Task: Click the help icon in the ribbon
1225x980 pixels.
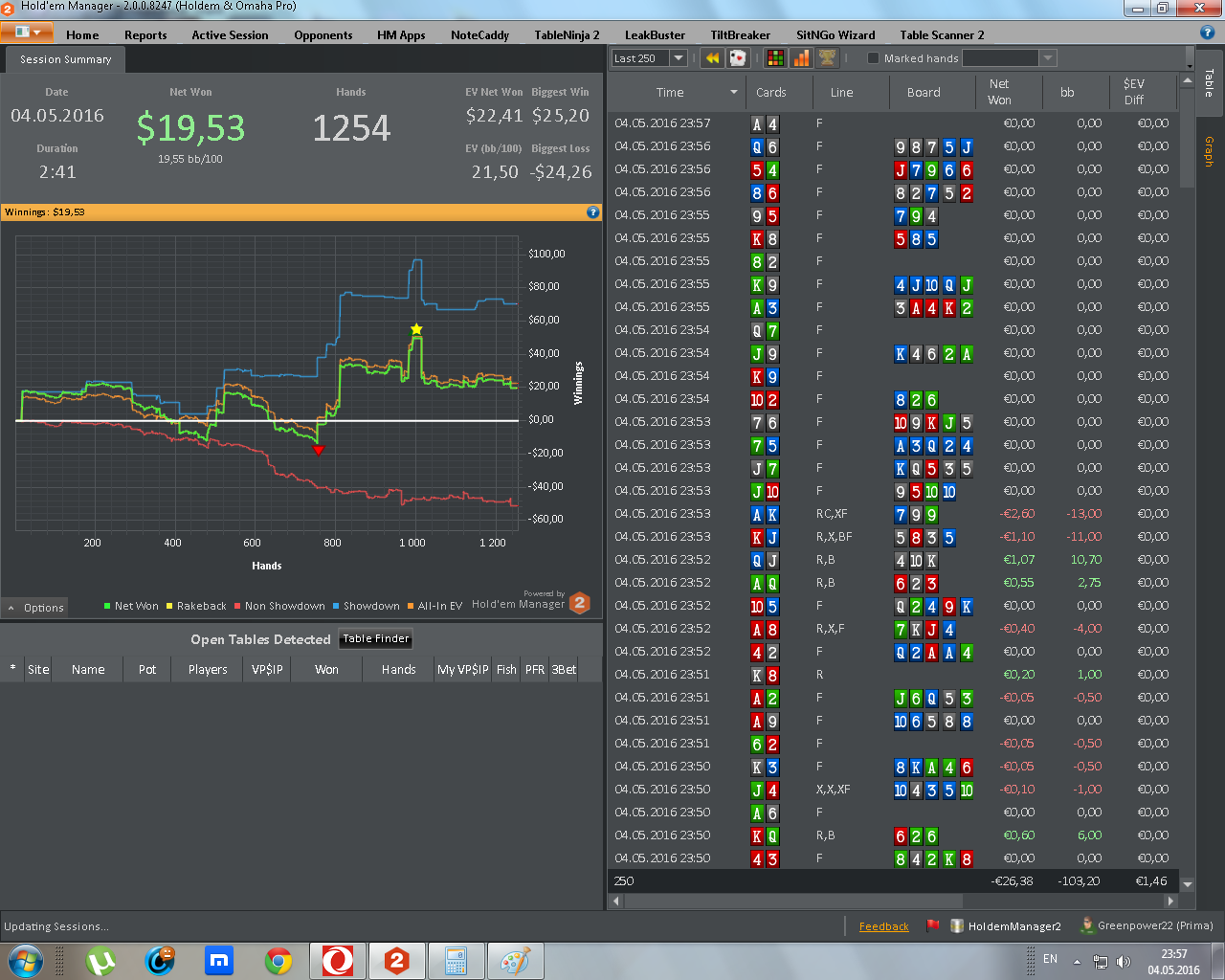Action: pyautogui.click(x=1207, y=33)
